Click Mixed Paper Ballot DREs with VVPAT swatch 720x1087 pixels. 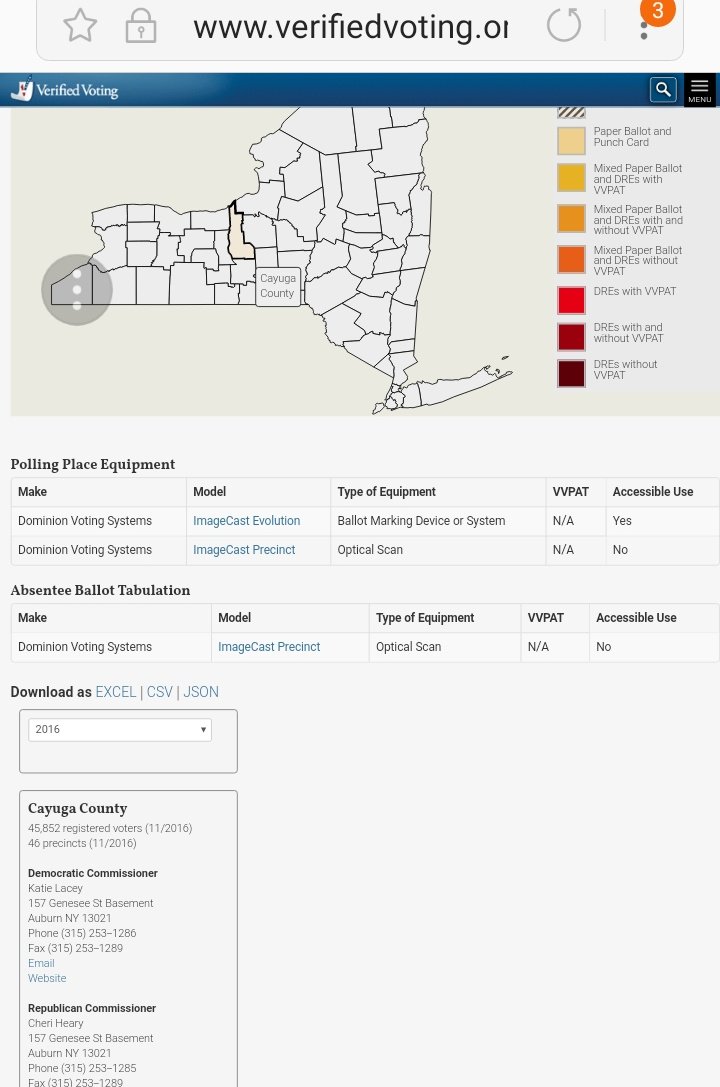click(571, 177)
